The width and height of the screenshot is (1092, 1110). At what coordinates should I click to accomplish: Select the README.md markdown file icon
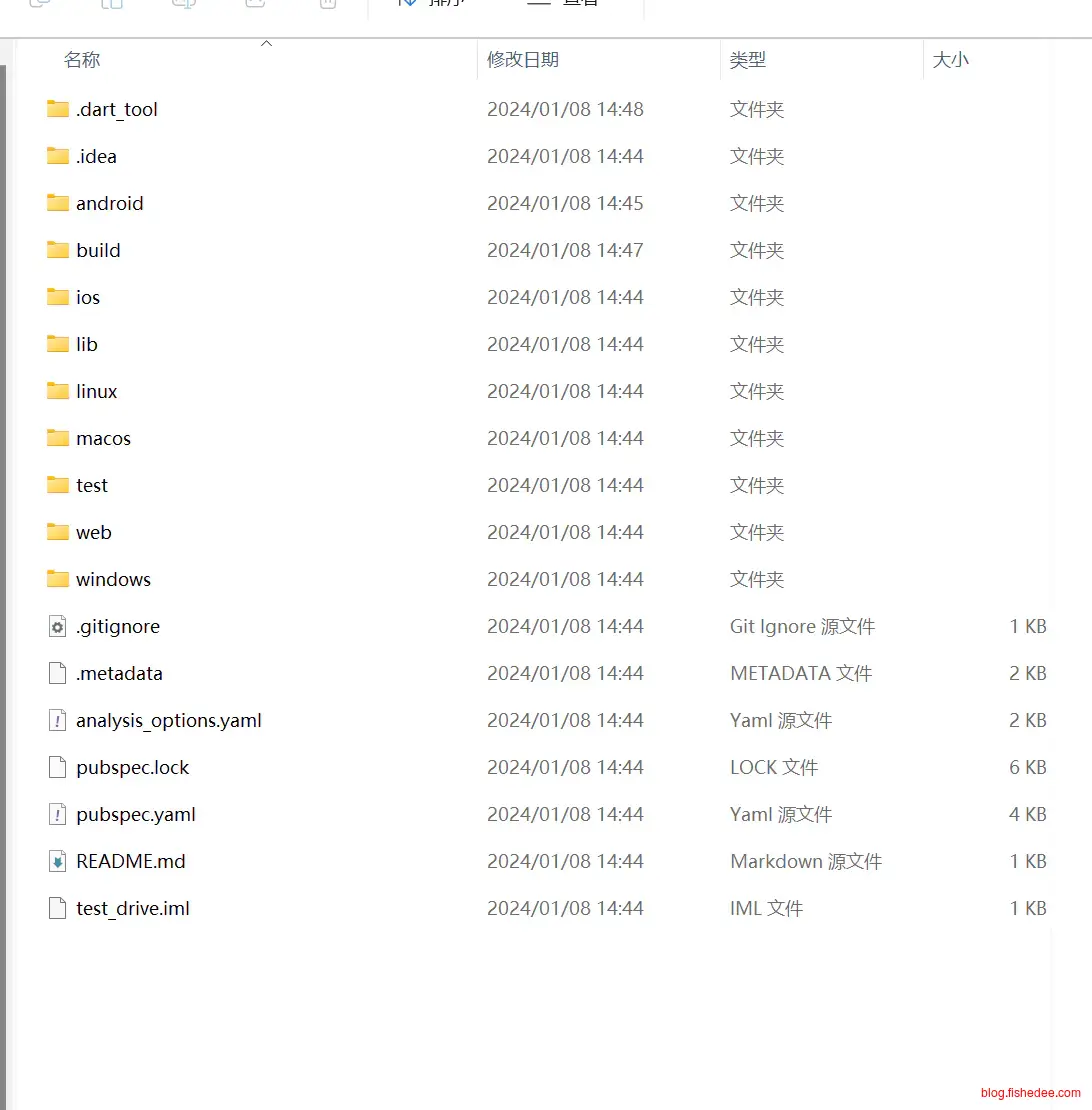pos(57,861)
